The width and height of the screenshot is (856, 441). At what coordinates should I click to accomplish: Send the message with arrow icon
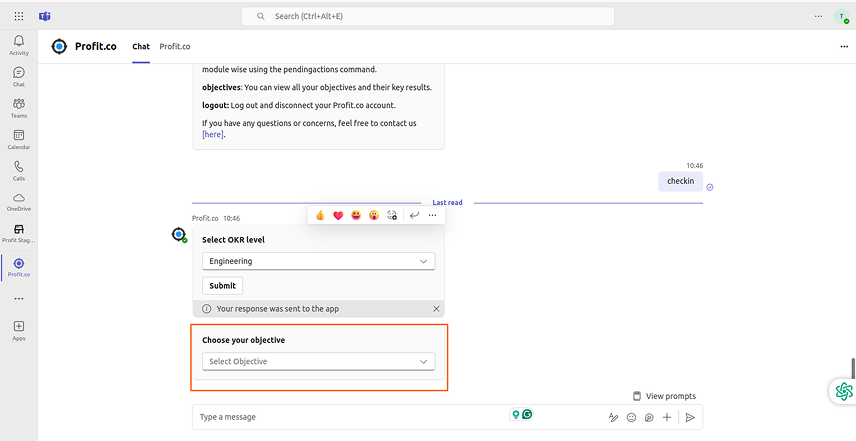point(690,418)
